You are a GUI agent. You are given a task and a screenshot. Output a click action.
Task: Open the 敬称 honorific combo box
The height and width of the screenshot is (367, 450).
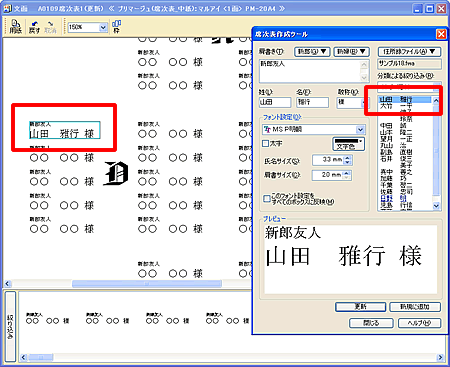351,102
